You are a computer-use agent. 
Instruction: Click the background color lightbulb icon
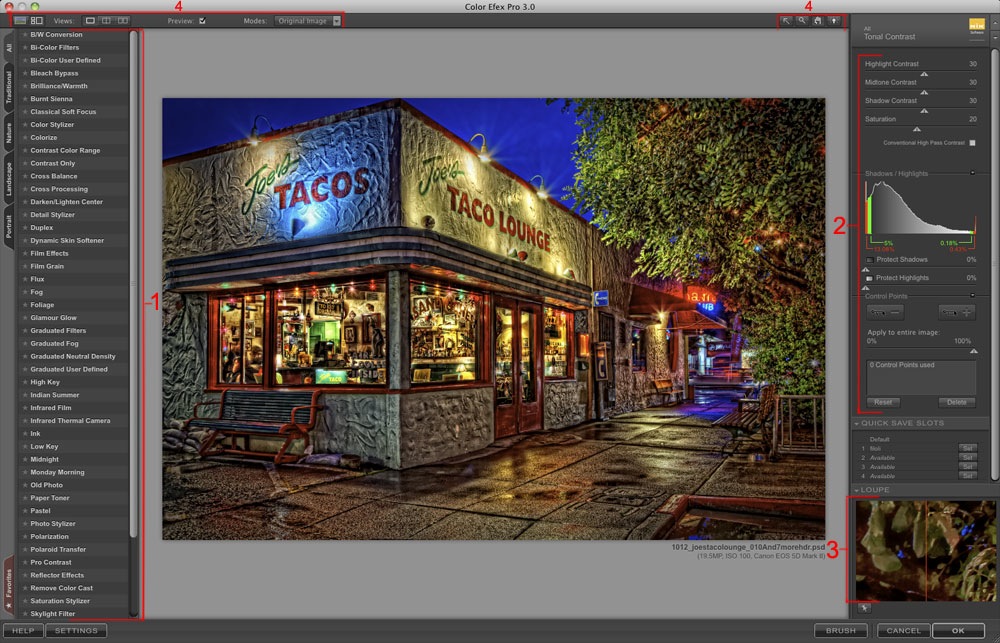834,21
